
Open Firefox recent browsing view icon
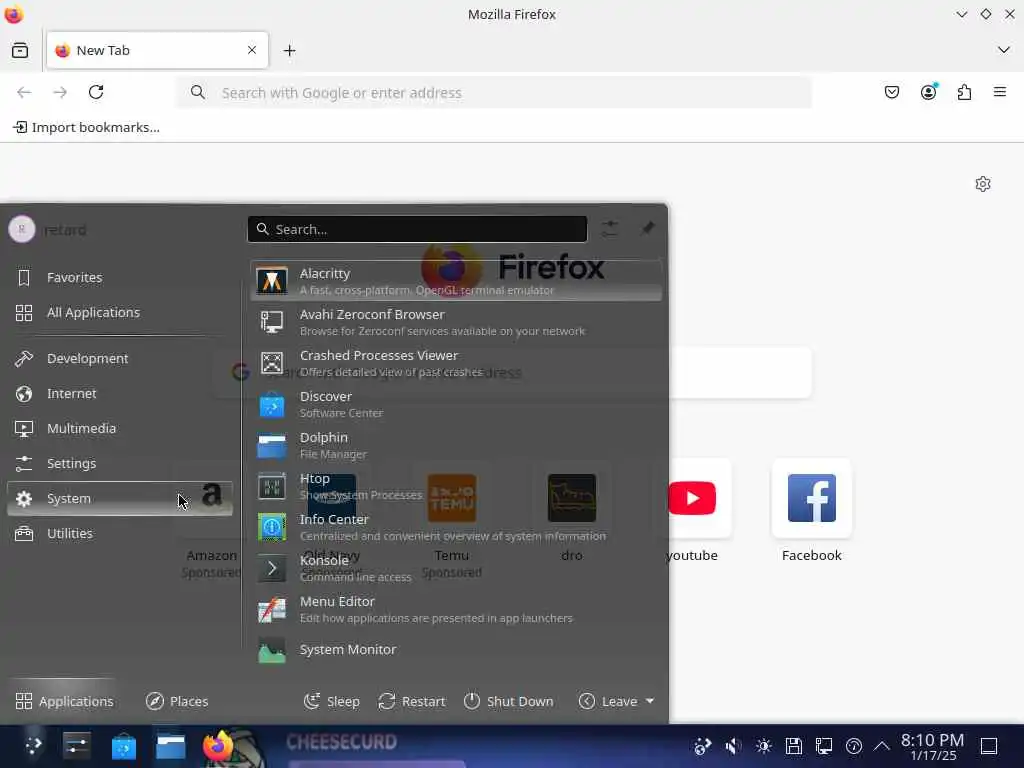point(20,50)
